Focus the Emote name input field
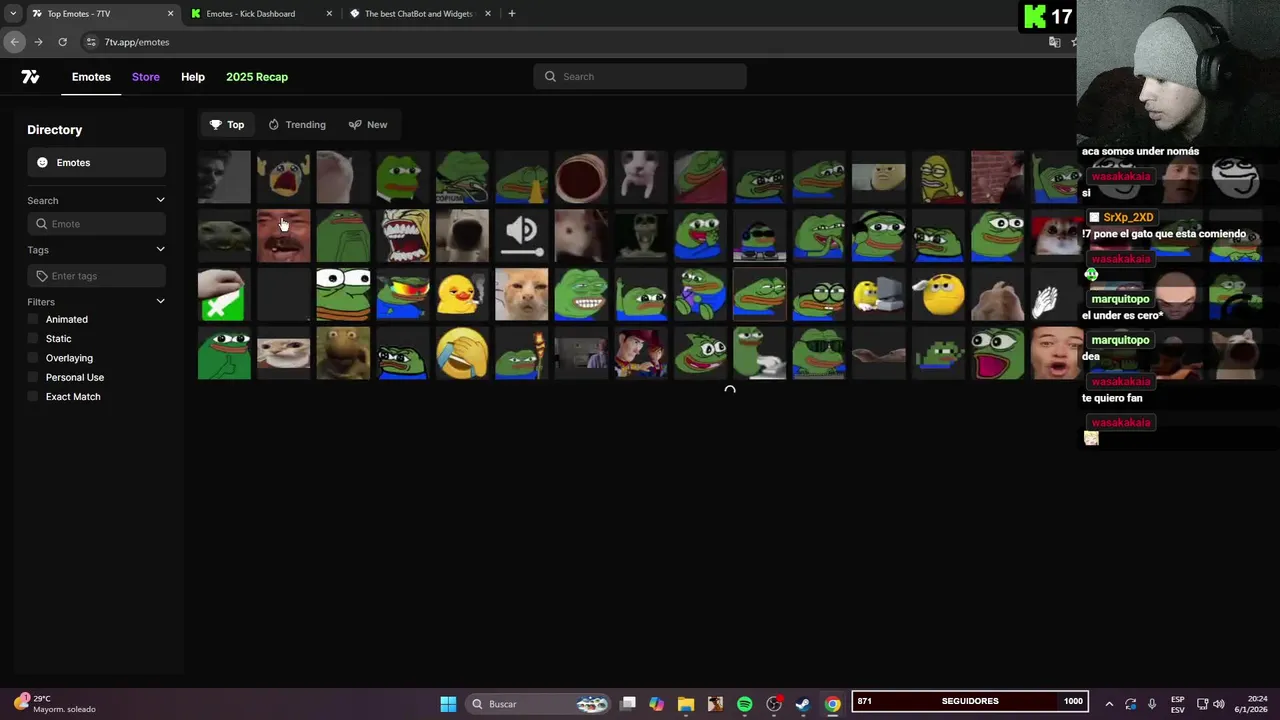Viewport: 1280px width, 720px height. tap(96, 224)
